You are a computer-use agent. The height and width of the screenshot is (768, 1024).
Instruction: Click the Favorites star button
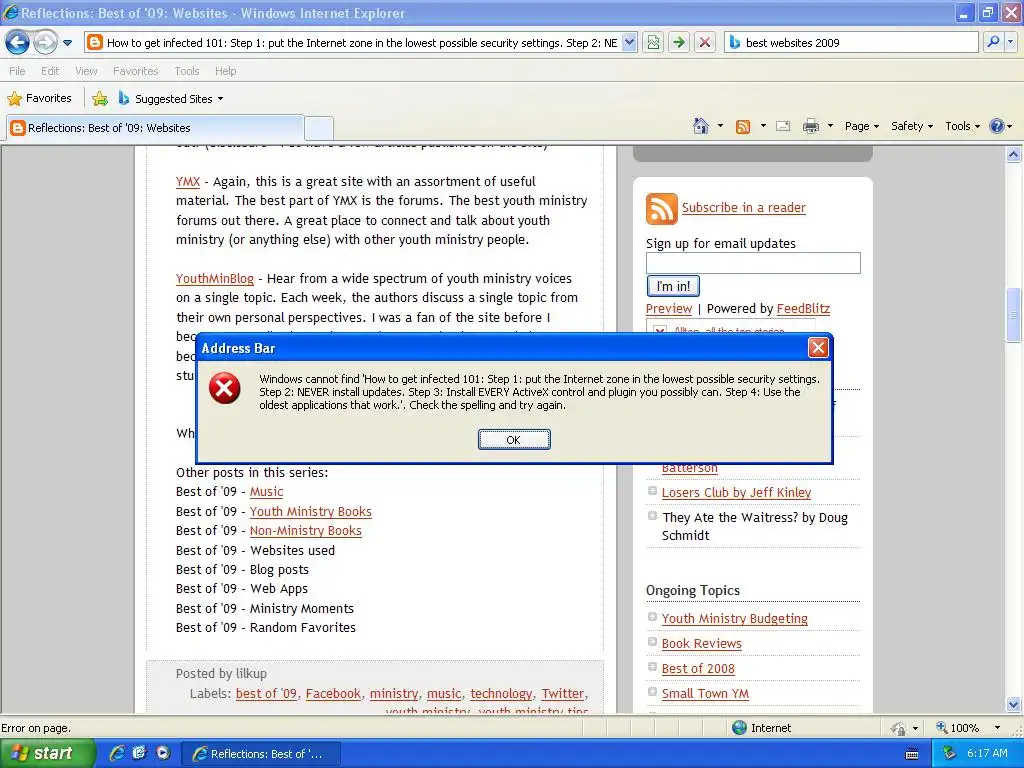click(39, 99)
